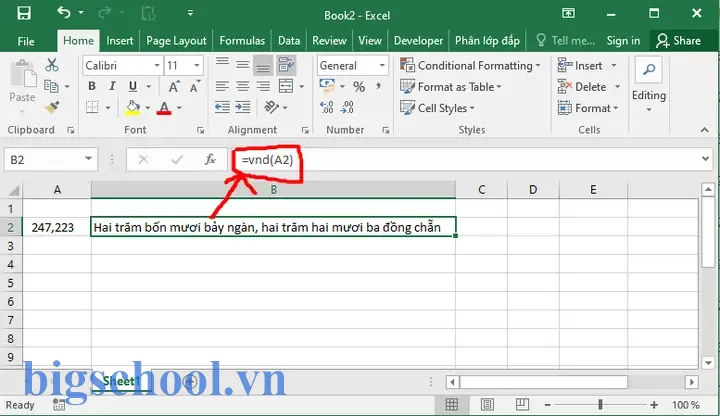Open the Editing group button
The width and height of the screenshot is (720, 416).
(x=648, y=85)
